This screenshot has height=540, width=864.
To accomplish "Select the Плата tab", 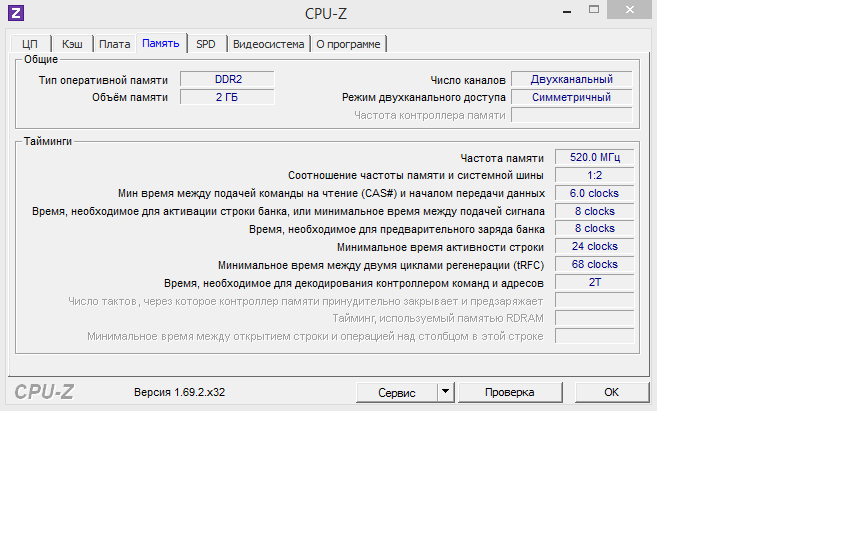I will click(x=115, y=44).
